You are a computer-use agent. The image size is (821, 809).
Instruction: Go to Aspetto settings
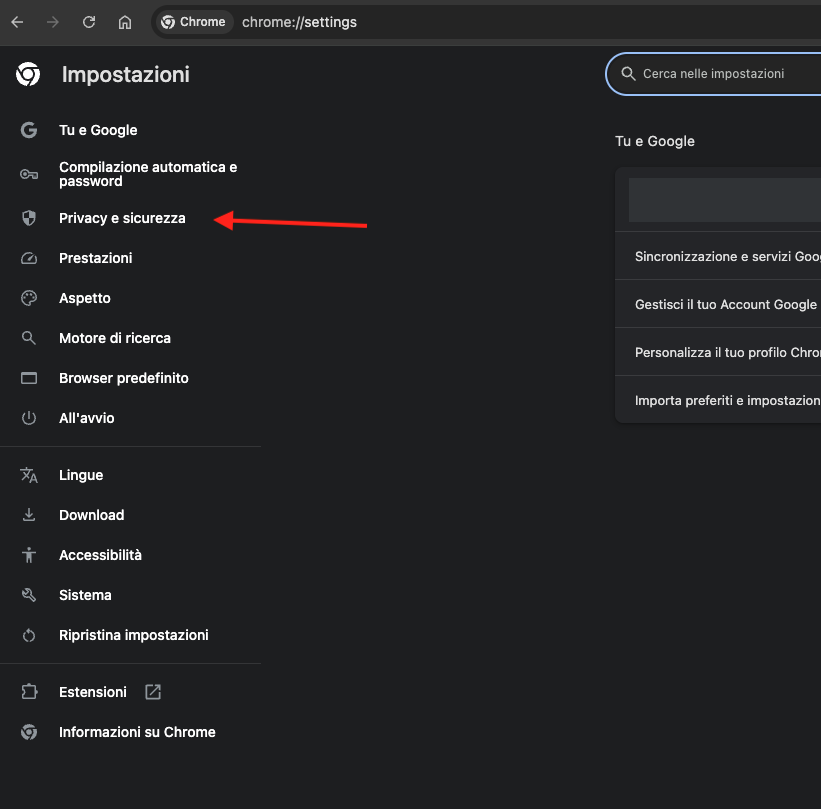coord(85,298)
